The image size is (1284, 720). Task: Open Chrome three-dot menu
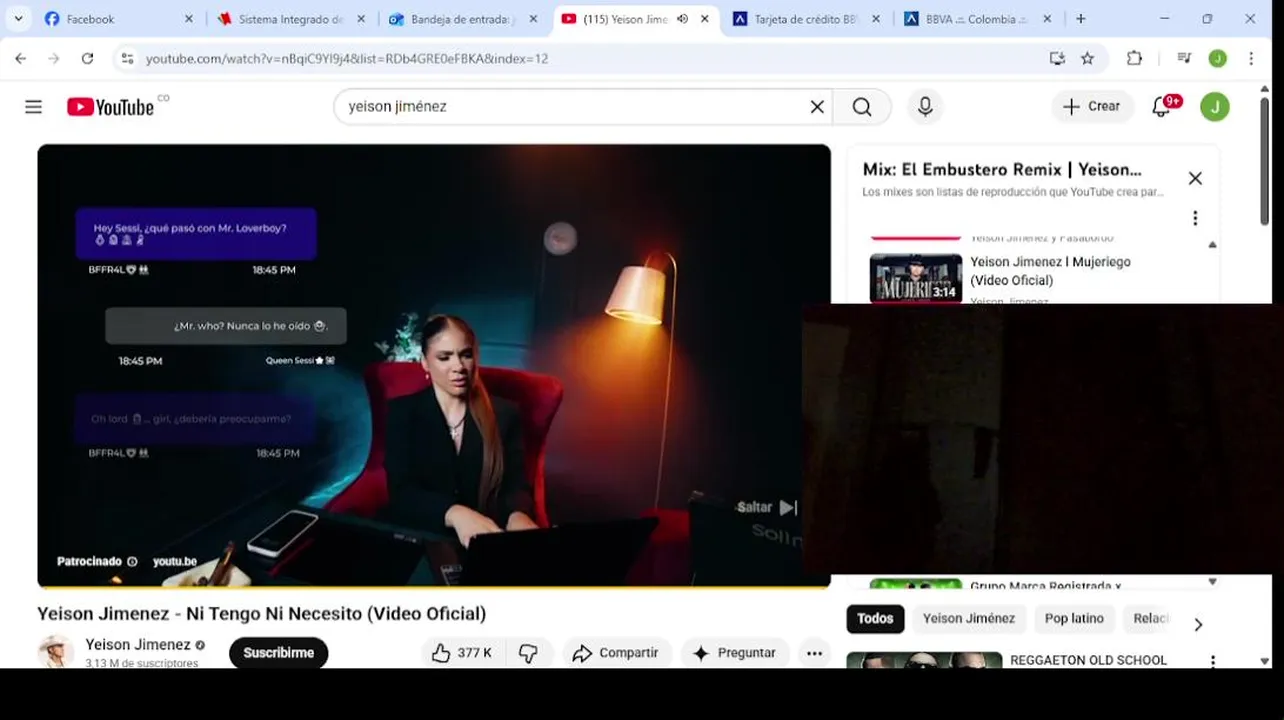1251,59
